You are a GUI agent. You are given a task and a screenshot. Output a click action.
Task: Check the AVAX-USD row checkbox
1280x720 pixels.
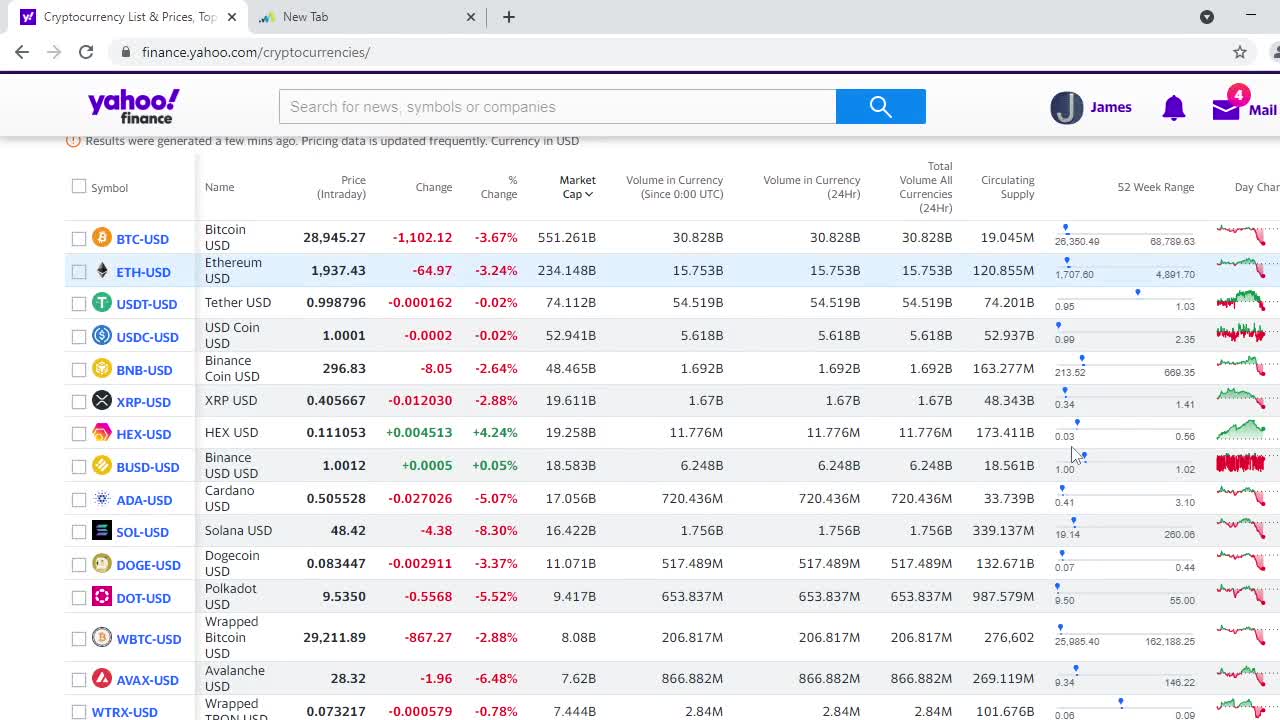79,680
